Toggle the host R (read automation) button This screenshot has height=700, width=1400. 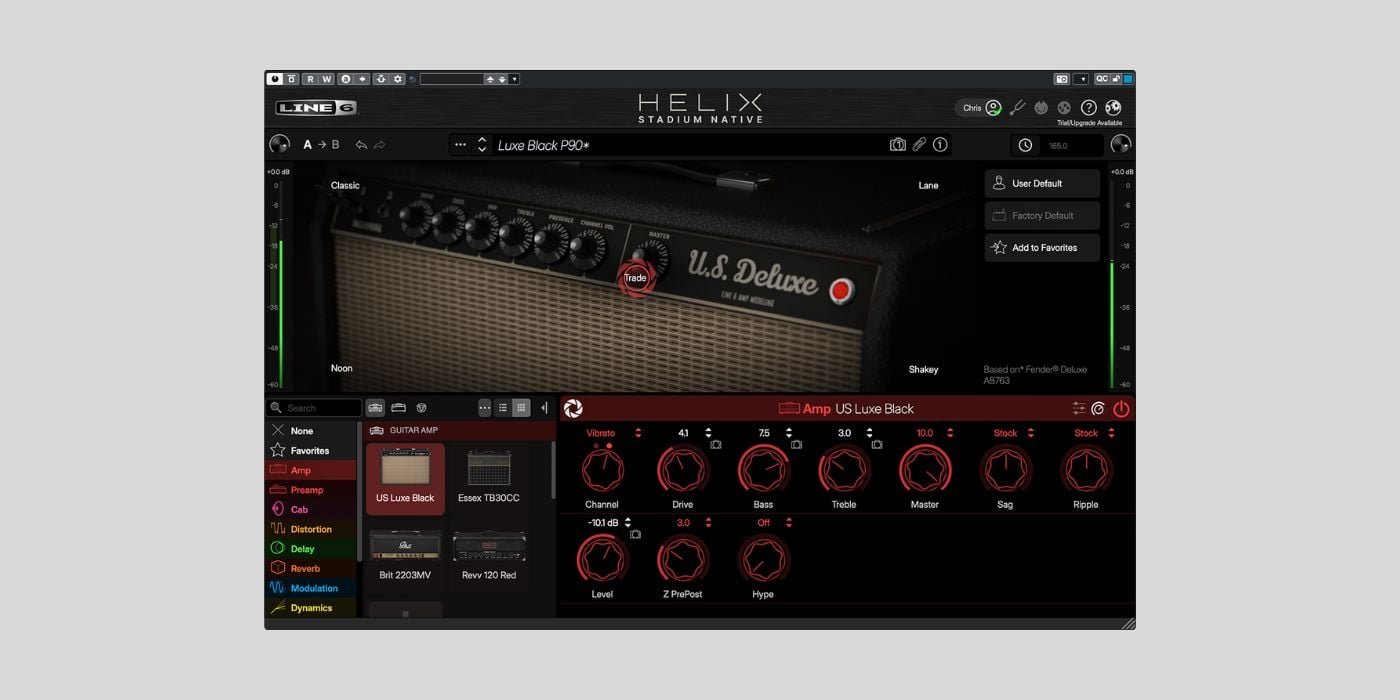[310, 79]
